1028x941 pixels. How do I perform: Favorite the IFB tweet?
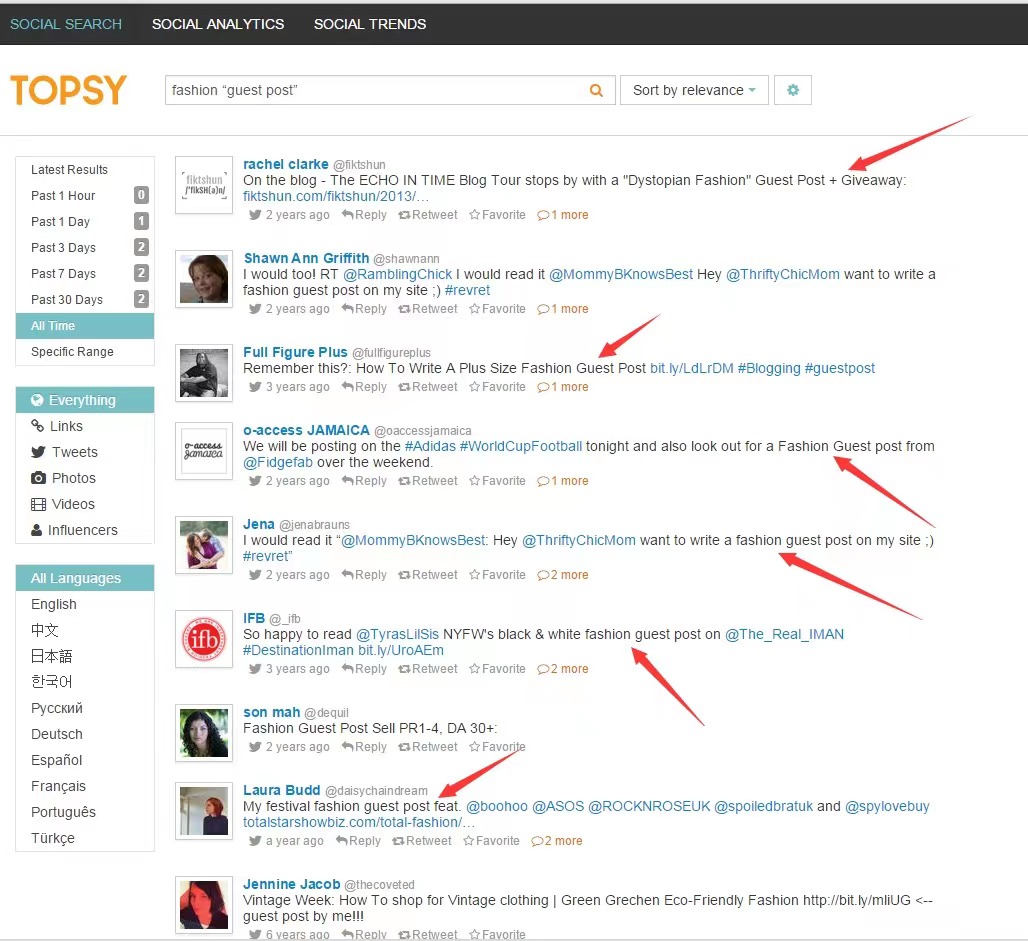pos(498,669)
